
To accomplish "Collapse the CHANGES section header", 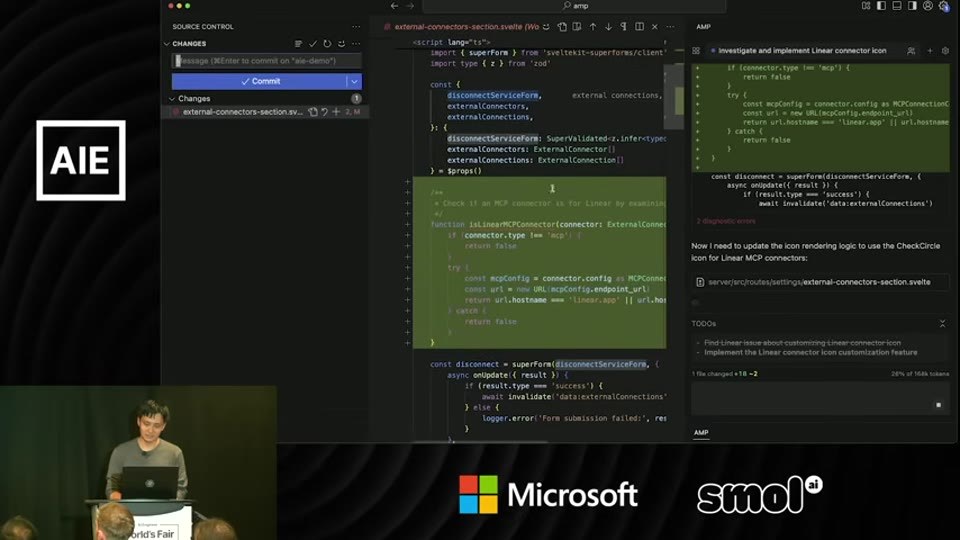I will (x=189, y=43).
